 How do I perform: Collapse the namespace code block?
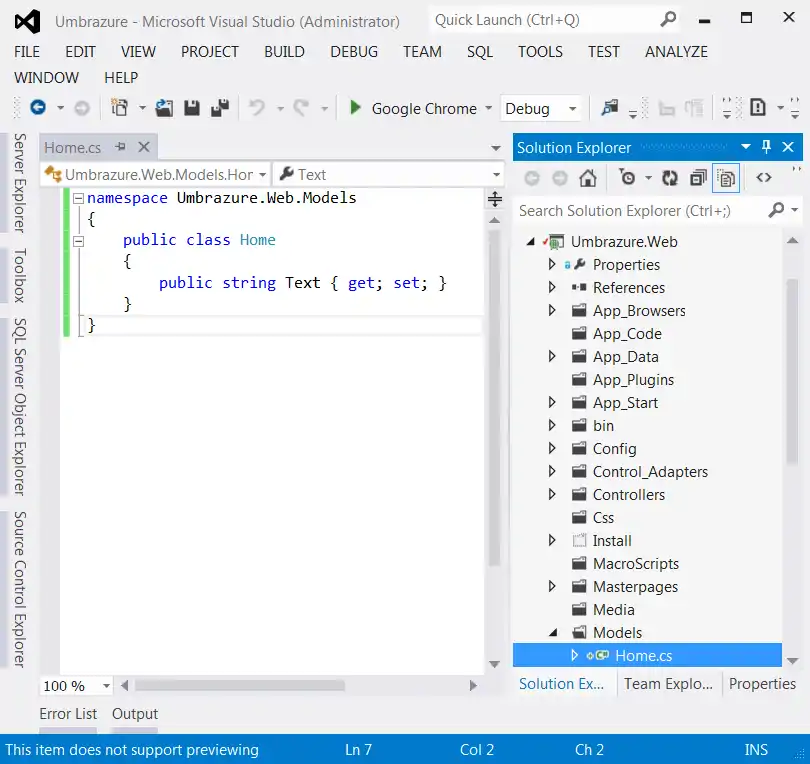click(78, 198)
